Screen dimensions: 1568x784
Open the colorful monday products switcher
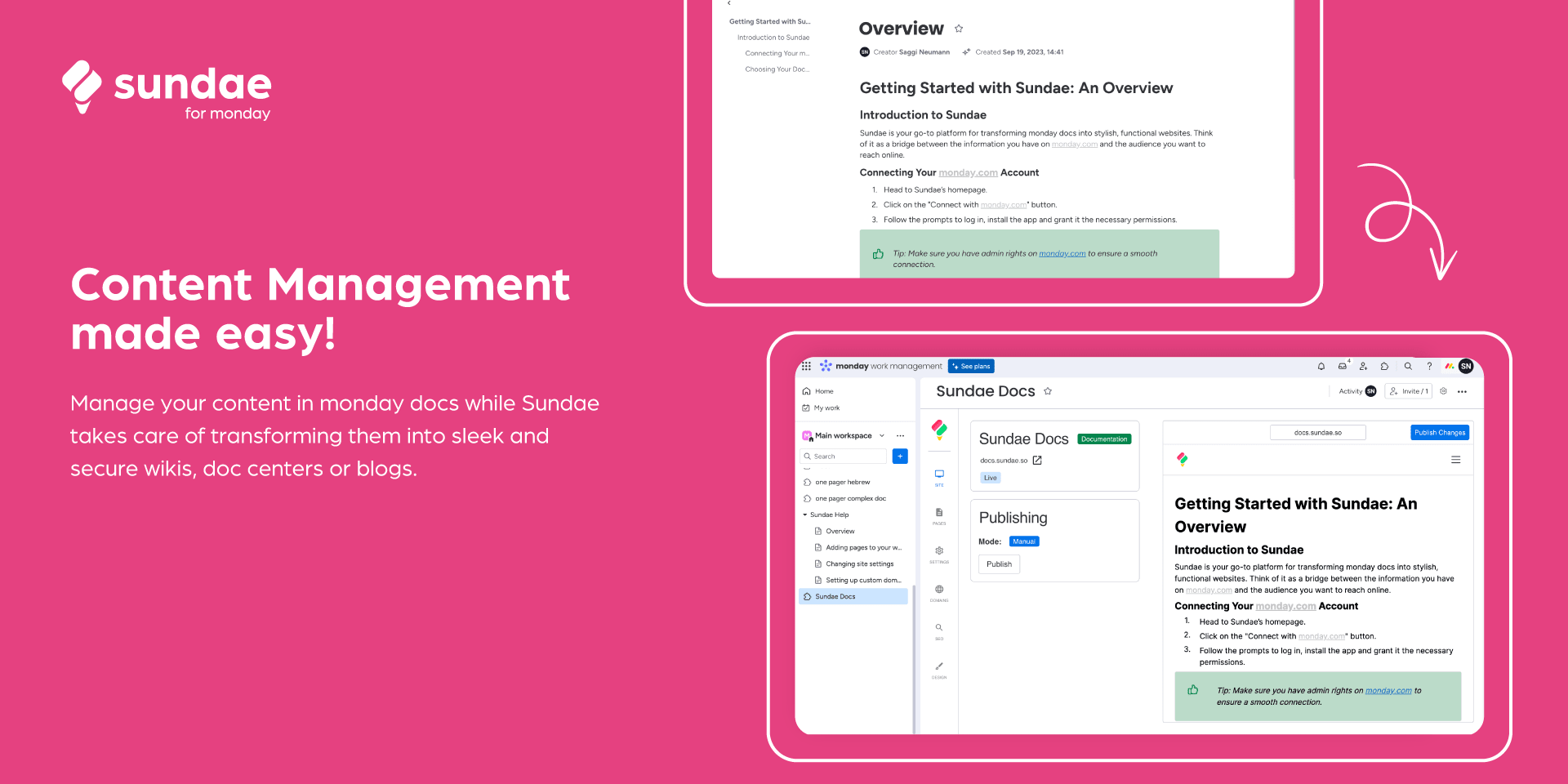coord(1449,366)
